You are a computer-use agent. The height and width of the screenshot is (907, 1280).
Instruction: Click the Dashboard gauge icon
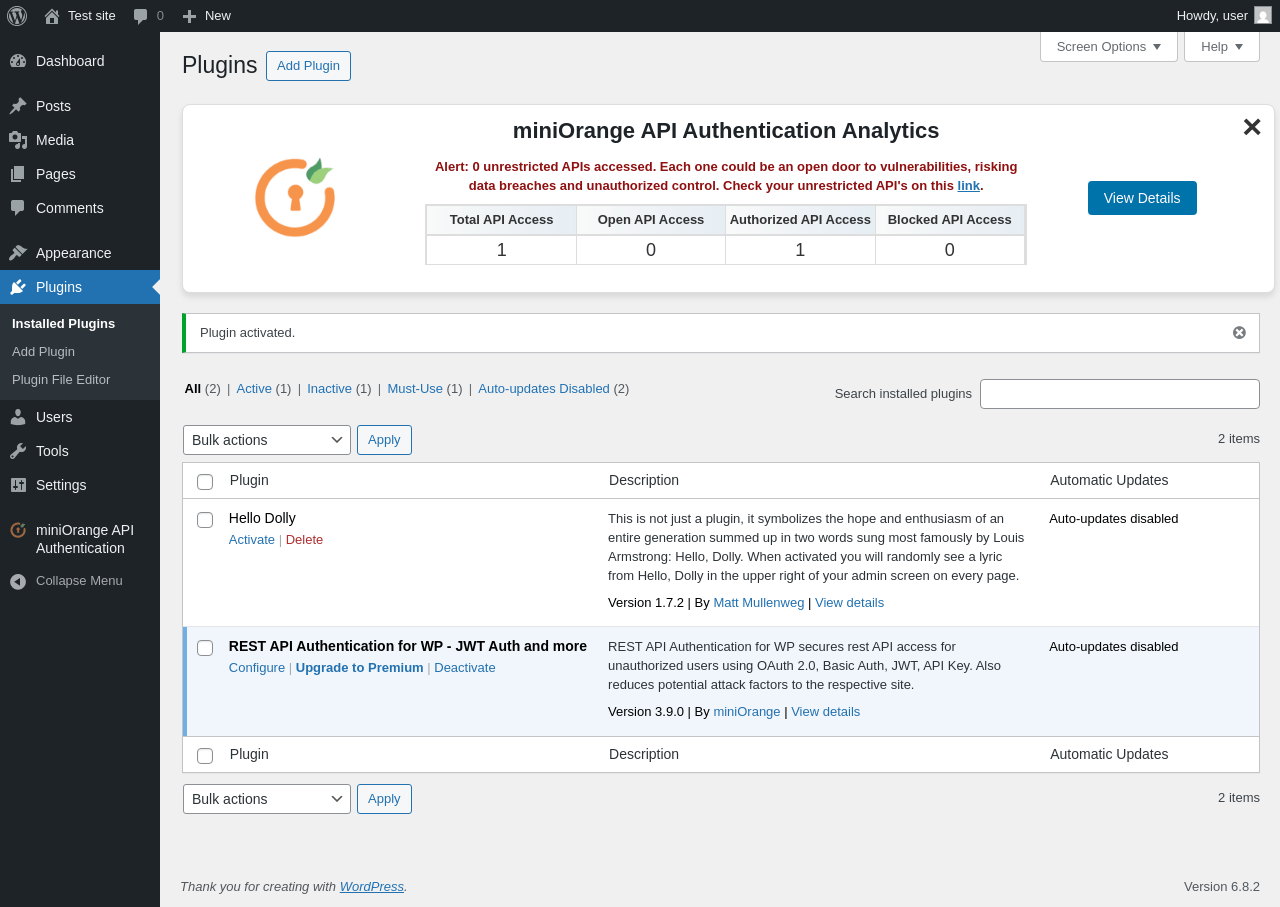(18, 61)
